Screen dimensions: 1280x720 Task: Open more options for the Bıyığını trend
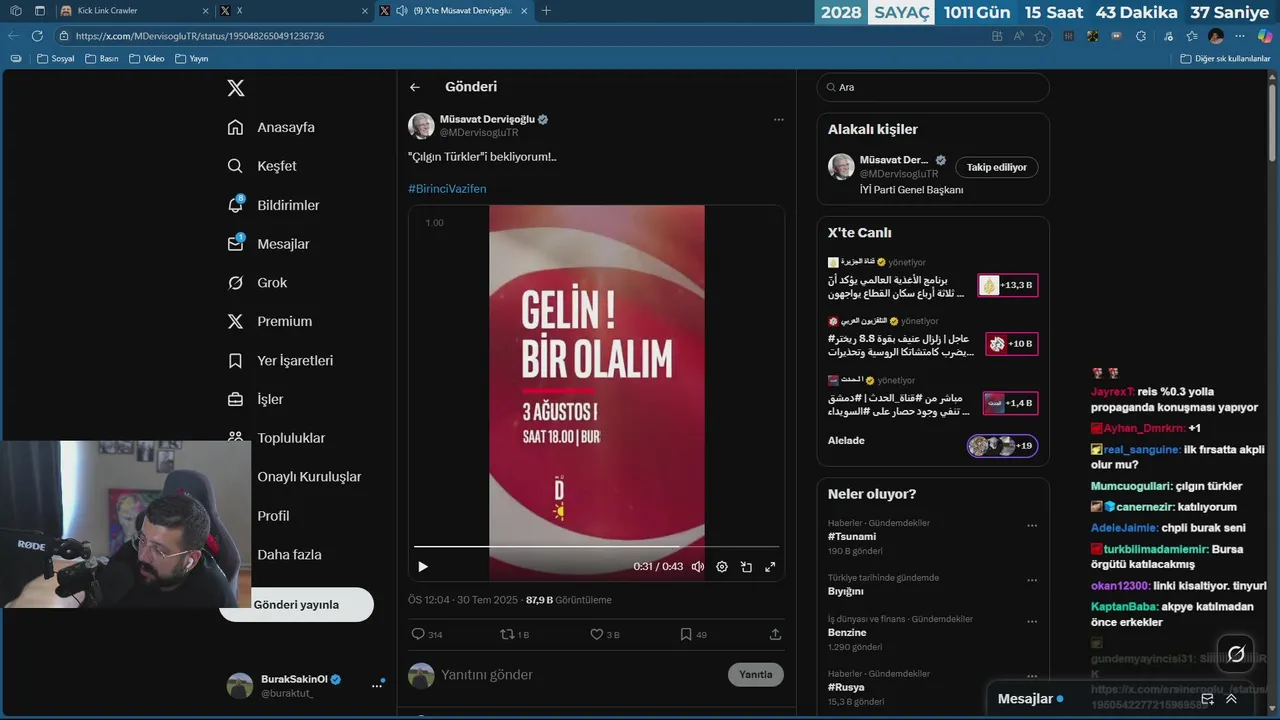point(1032,579)
